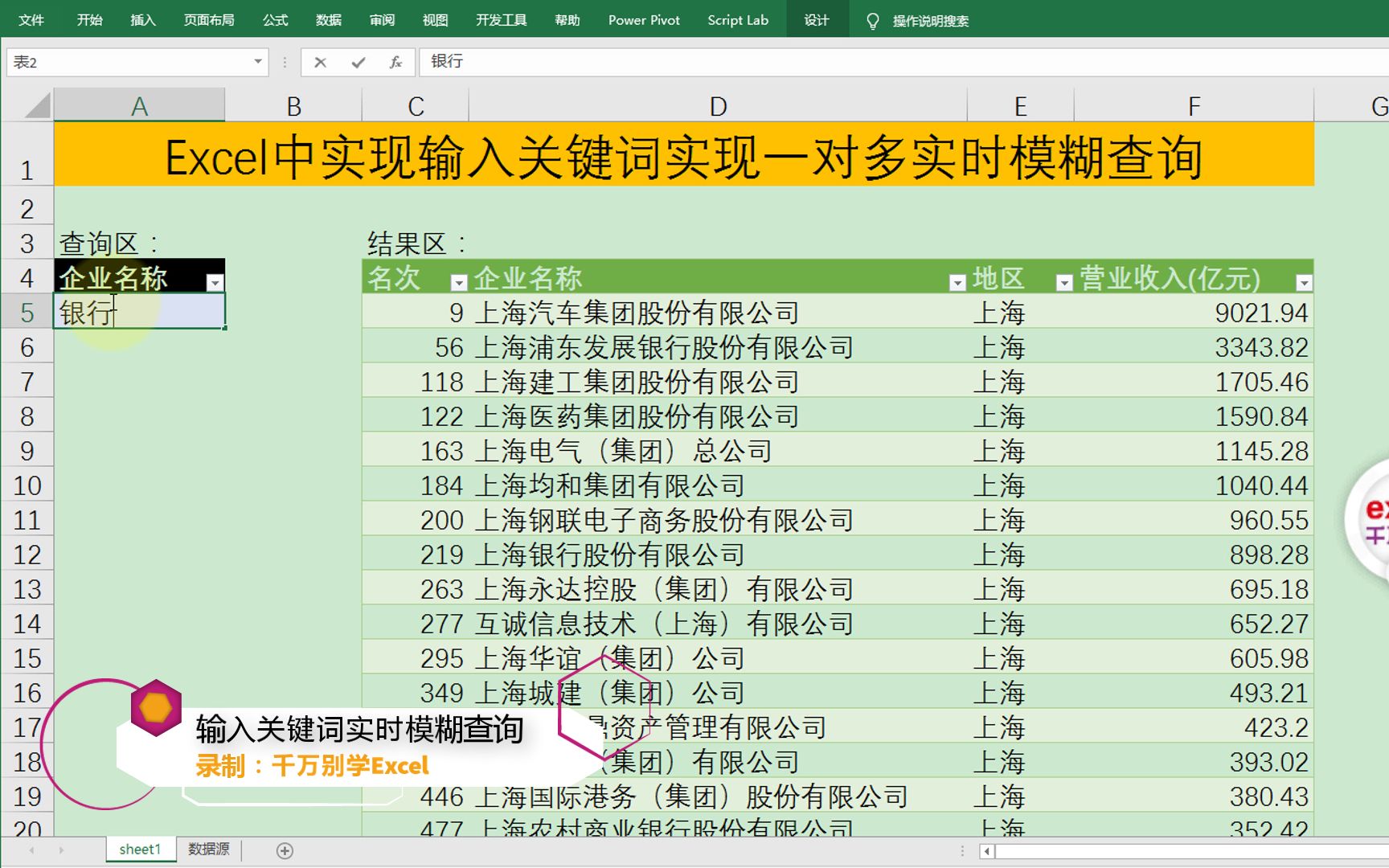Open the 企业名称 filter dropdown in query area
This screenshot has width=1389, height=868.
pyautogui.click(x=215, y=283)
